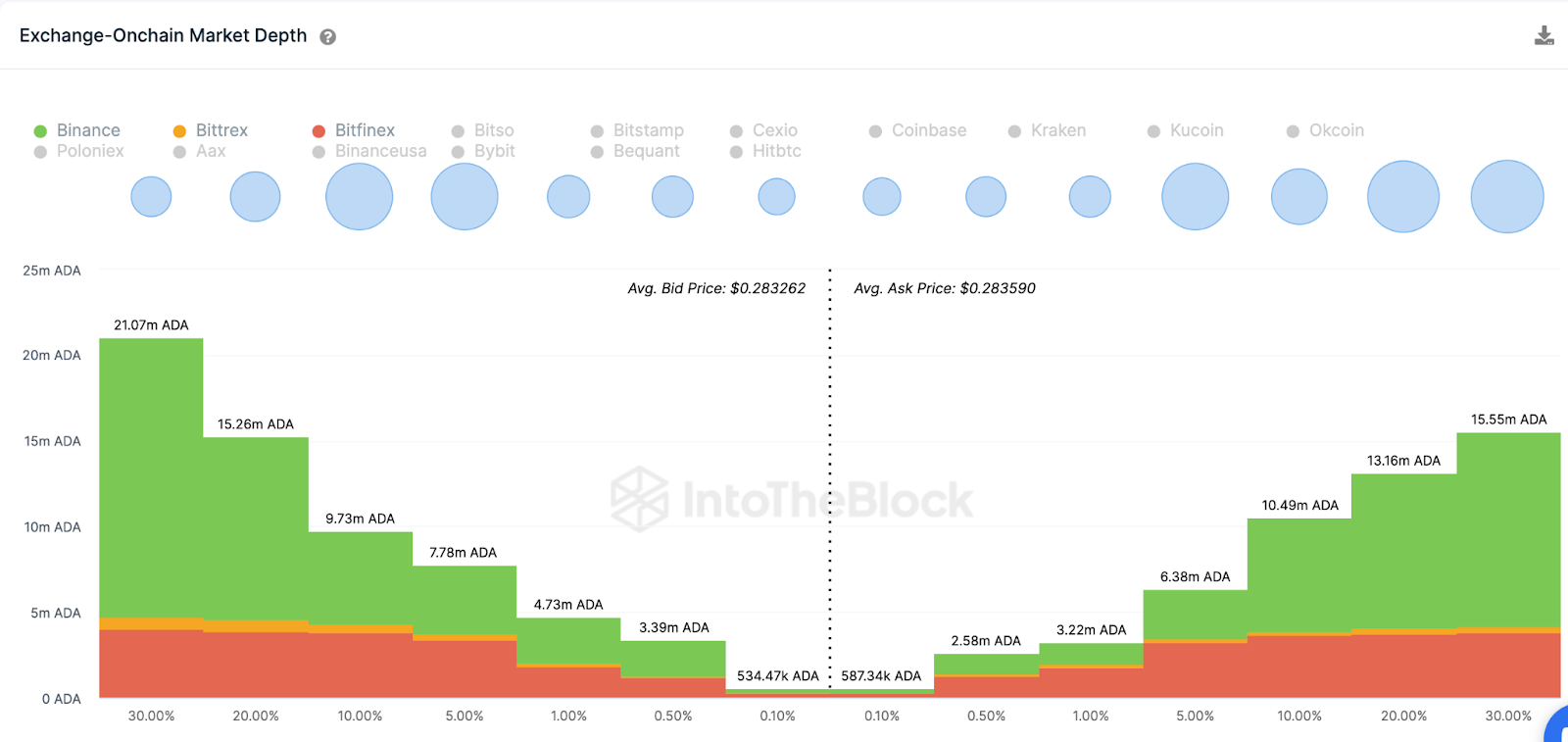Click the 10.49m ADA ask bar
The width and height of the screenshot is (1568, 742).
point(1299,578)
